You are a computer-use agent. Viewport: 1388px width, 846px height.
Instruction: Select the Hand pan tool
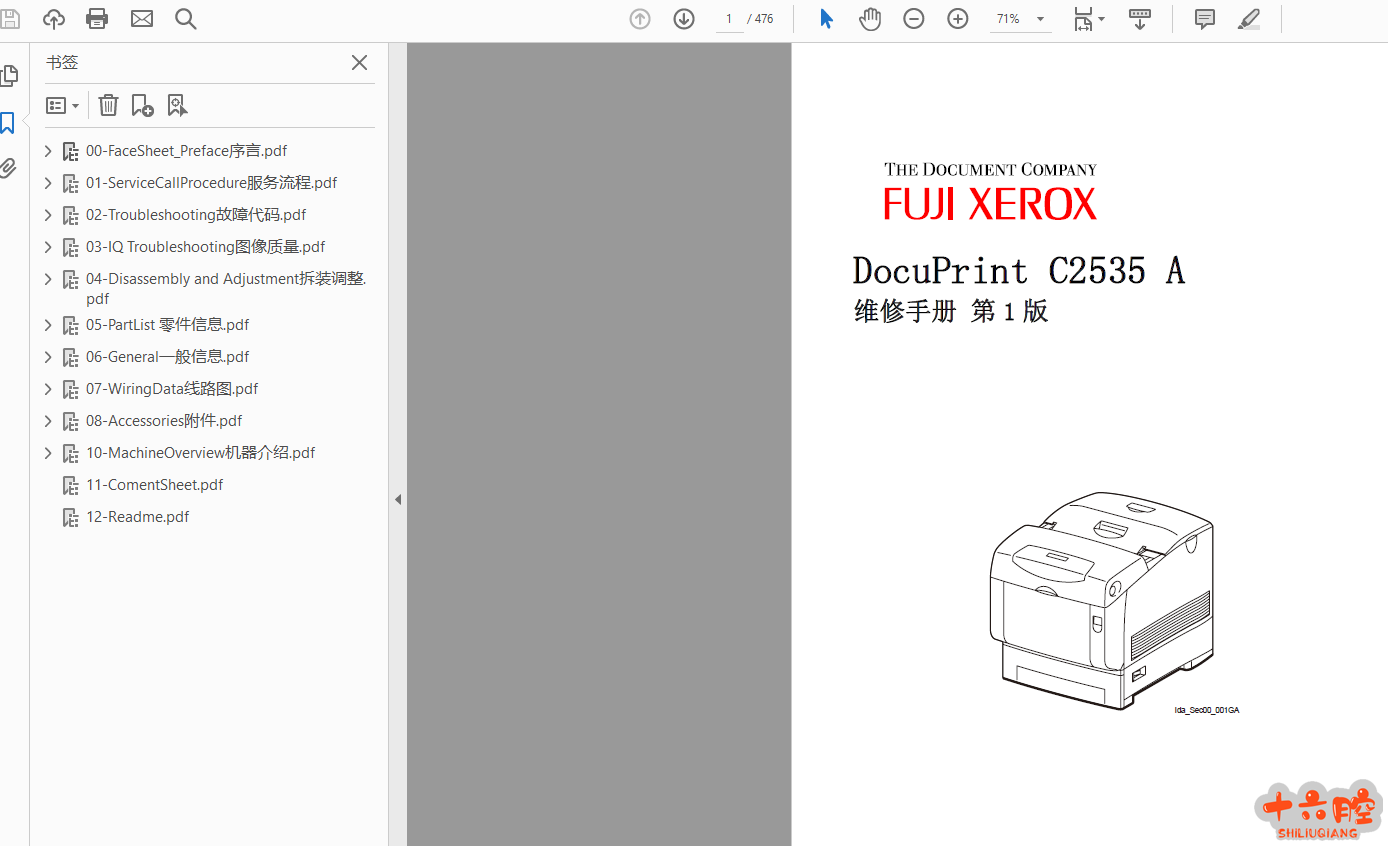870,19
